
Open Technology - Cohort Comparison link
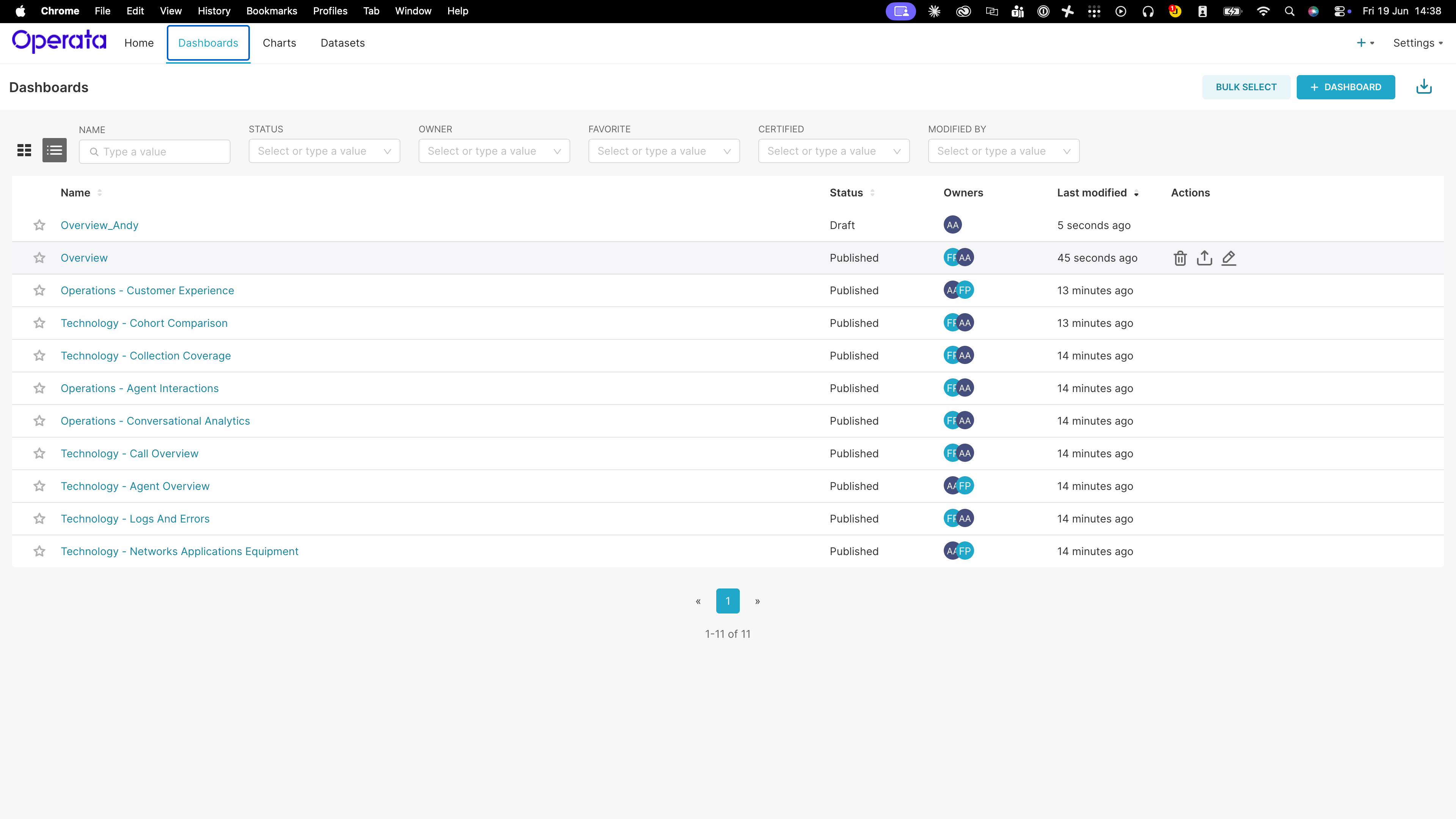pyautogui.click(x=144, y=323)
